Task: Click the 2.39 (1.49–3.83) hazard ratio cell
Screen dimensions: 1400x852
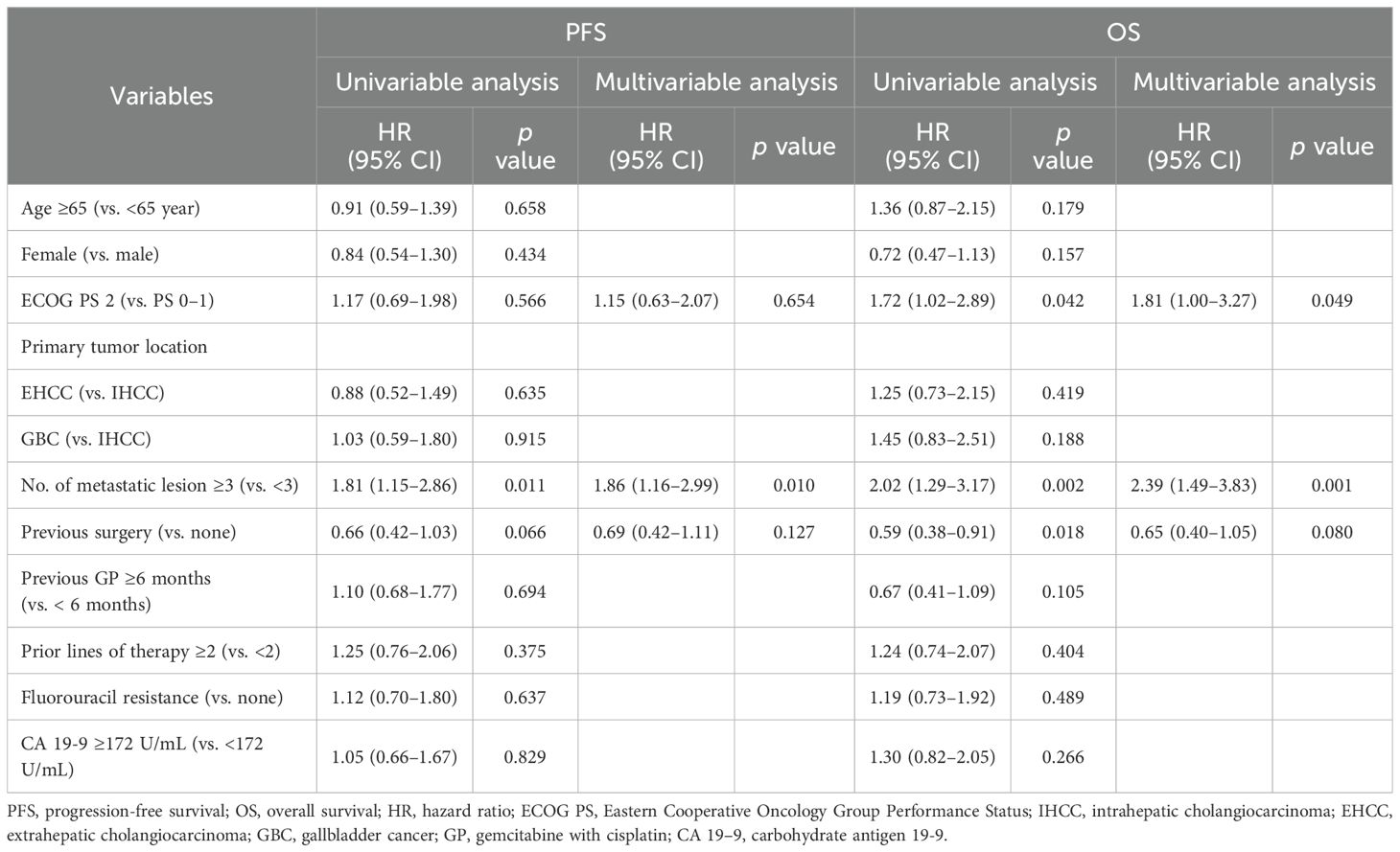Action: (1194, 485)
